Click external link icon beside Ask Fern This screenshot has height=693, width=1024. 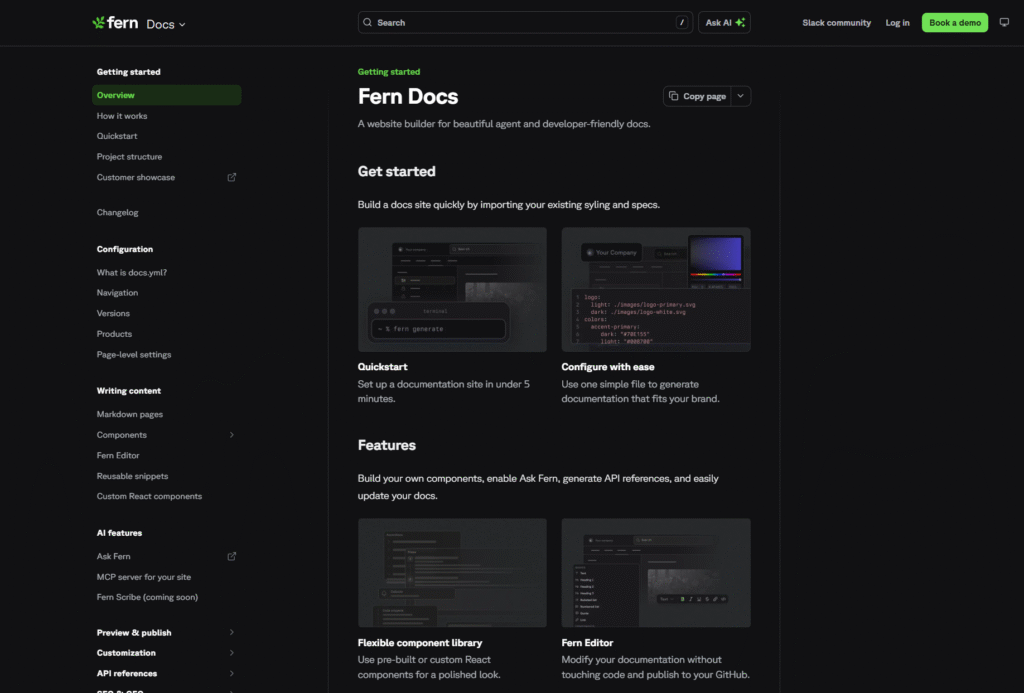click(x=232, y=557)
